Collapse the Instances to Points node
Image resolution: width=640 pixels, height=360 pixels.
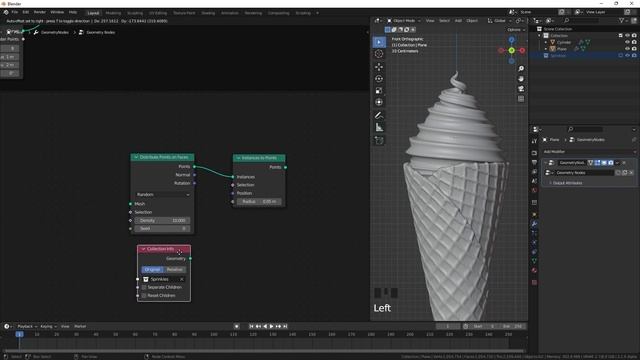(238, 158)
